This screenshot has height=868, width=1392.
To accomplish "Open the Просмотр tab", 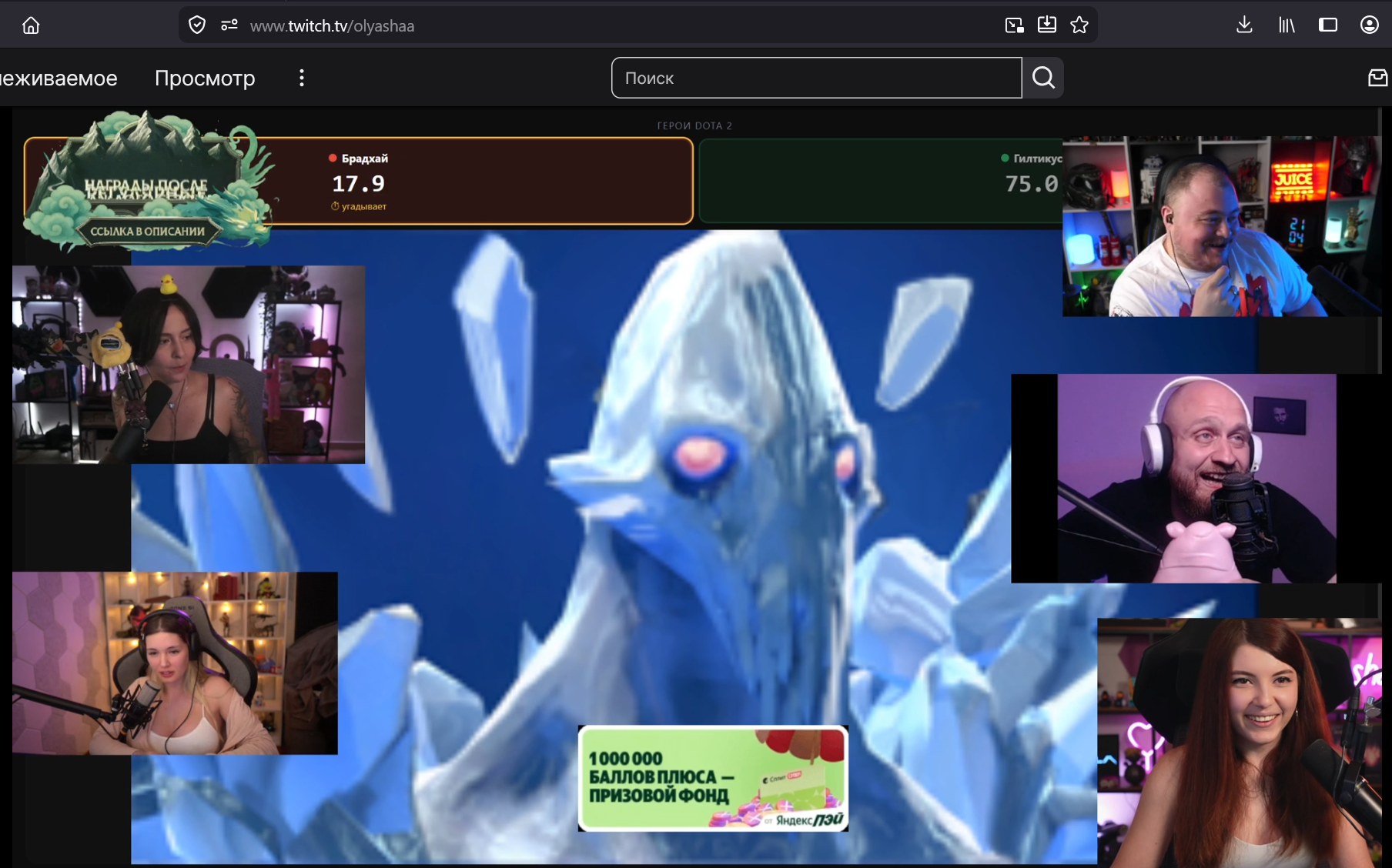I will click(205, 78).
